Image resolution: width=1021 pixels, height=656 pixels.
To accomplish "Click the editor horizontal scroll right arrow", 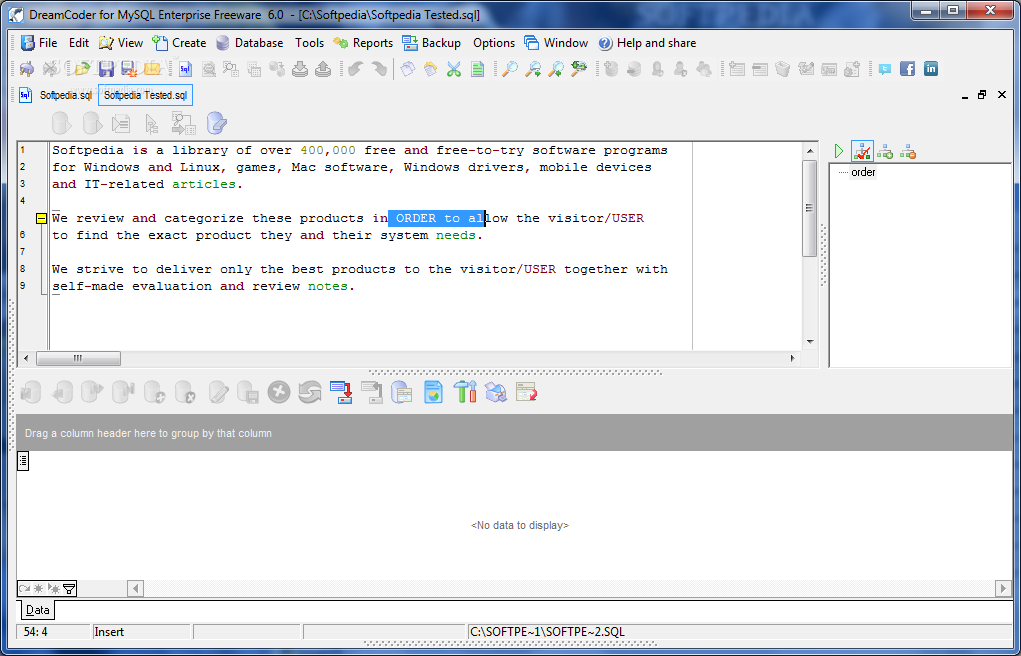I will [x=792, y=358].
